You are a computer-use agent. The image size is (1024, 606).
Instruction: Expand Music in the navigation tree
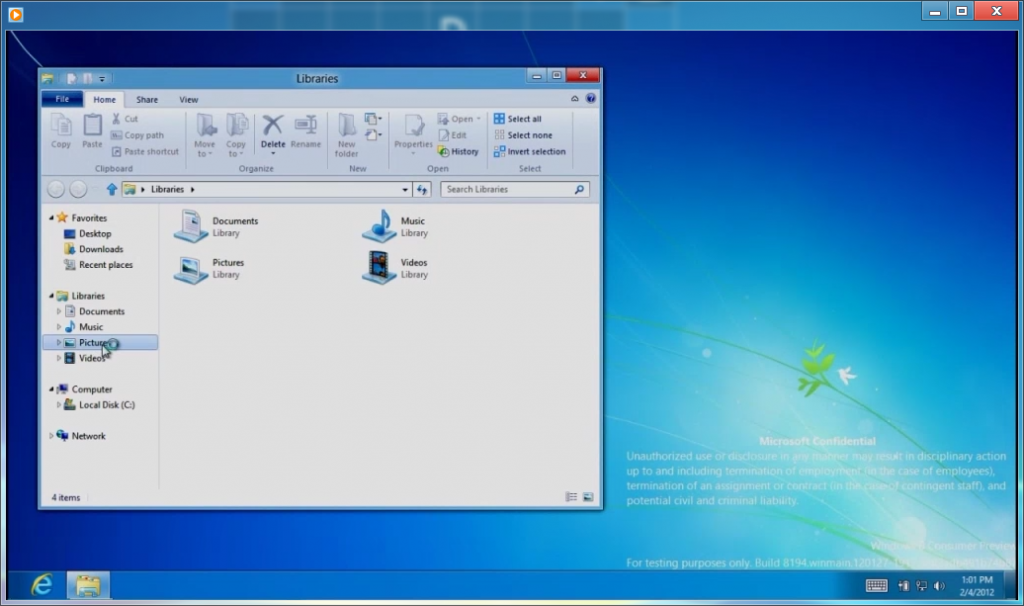pyautogui.click(x=59, y=327)
